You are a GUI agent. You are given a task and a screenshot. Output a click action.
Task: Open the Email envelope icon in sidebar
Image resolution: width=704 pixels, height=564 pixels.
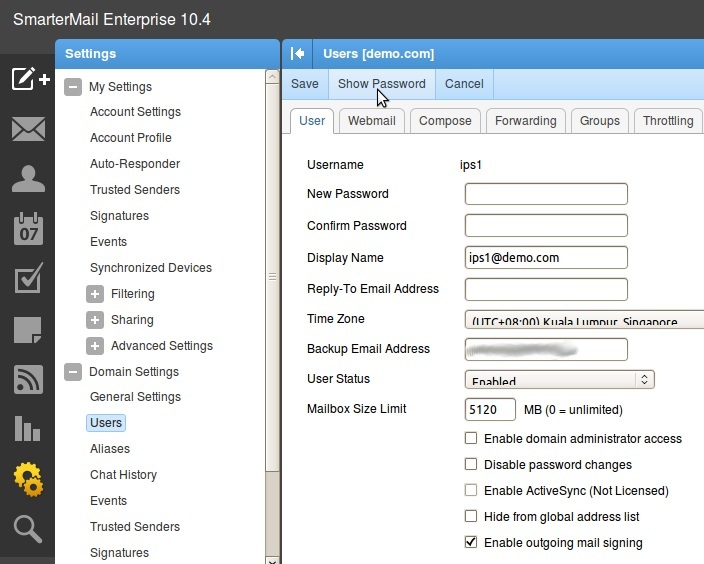[28, 129]
